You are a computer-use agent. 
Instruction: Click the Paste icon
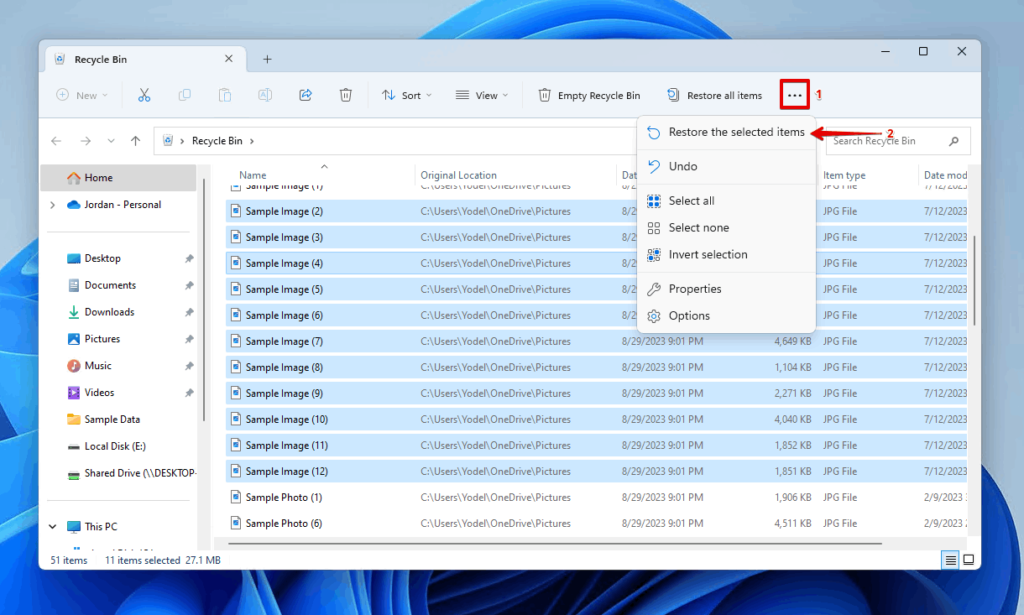224,94
